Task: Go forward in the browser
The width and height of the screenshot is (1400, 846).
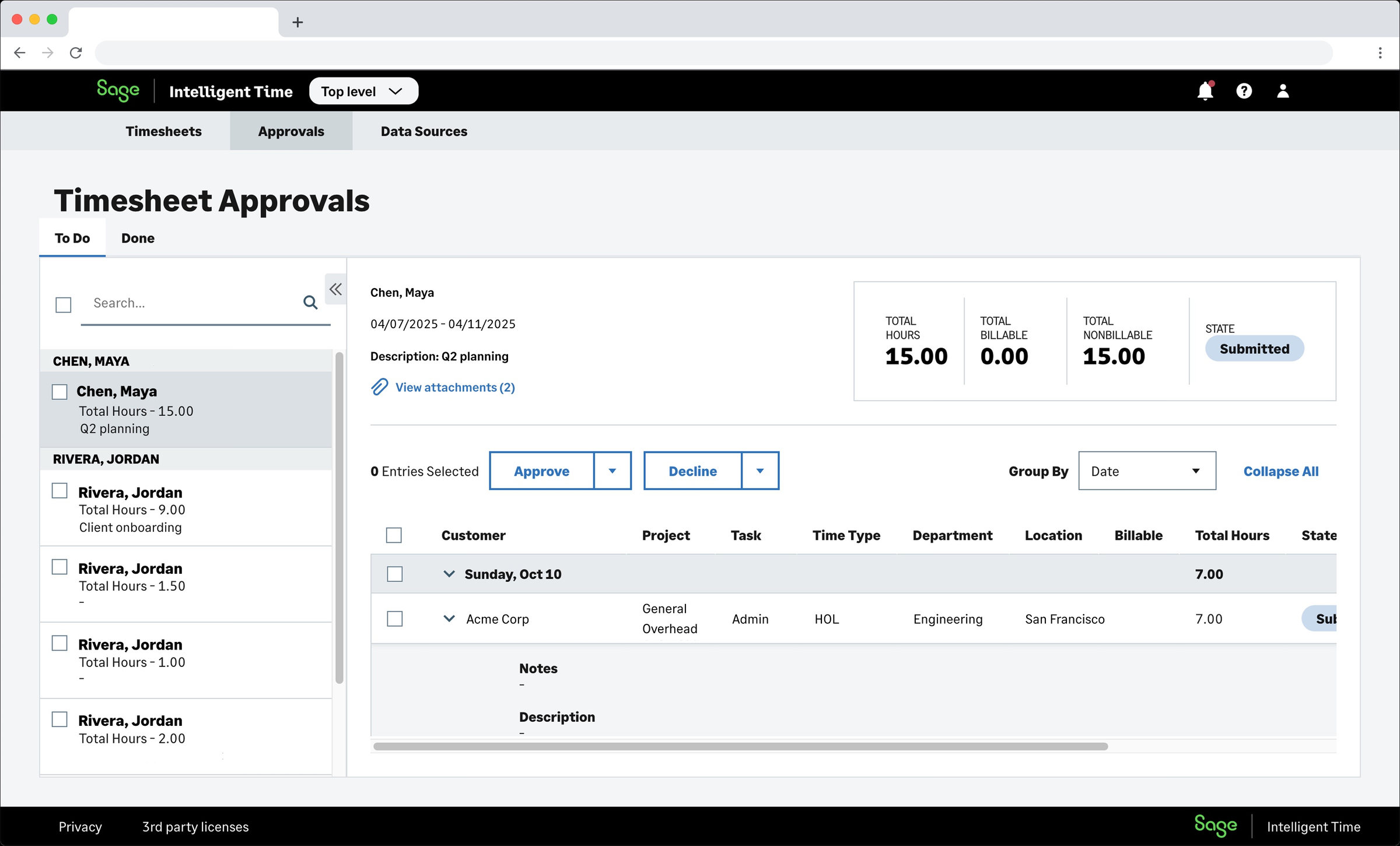Action: click(x=48, y=53)
